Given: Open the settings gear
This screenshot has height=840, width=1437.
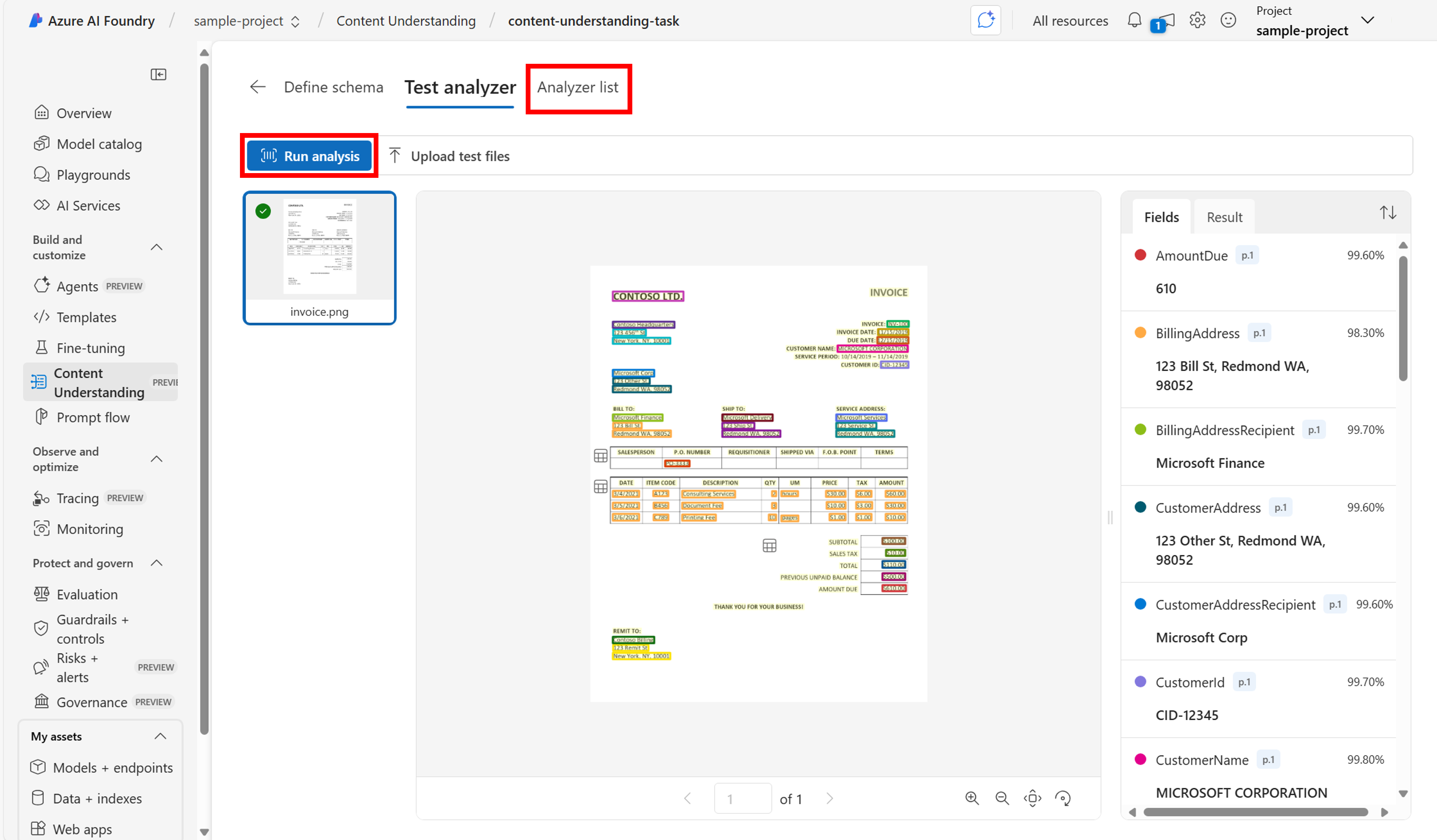Looking at the screenshot, I should (x=1197, y=20).
